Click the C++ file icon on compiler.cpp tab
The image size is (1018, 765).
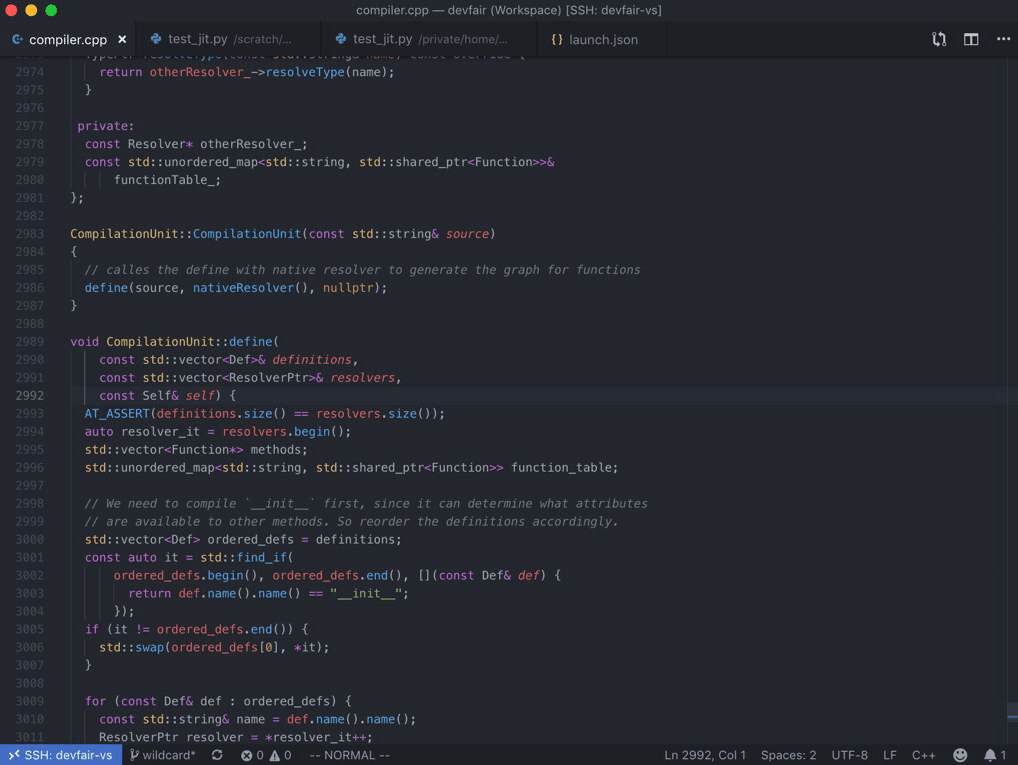[x=18, y=39]
